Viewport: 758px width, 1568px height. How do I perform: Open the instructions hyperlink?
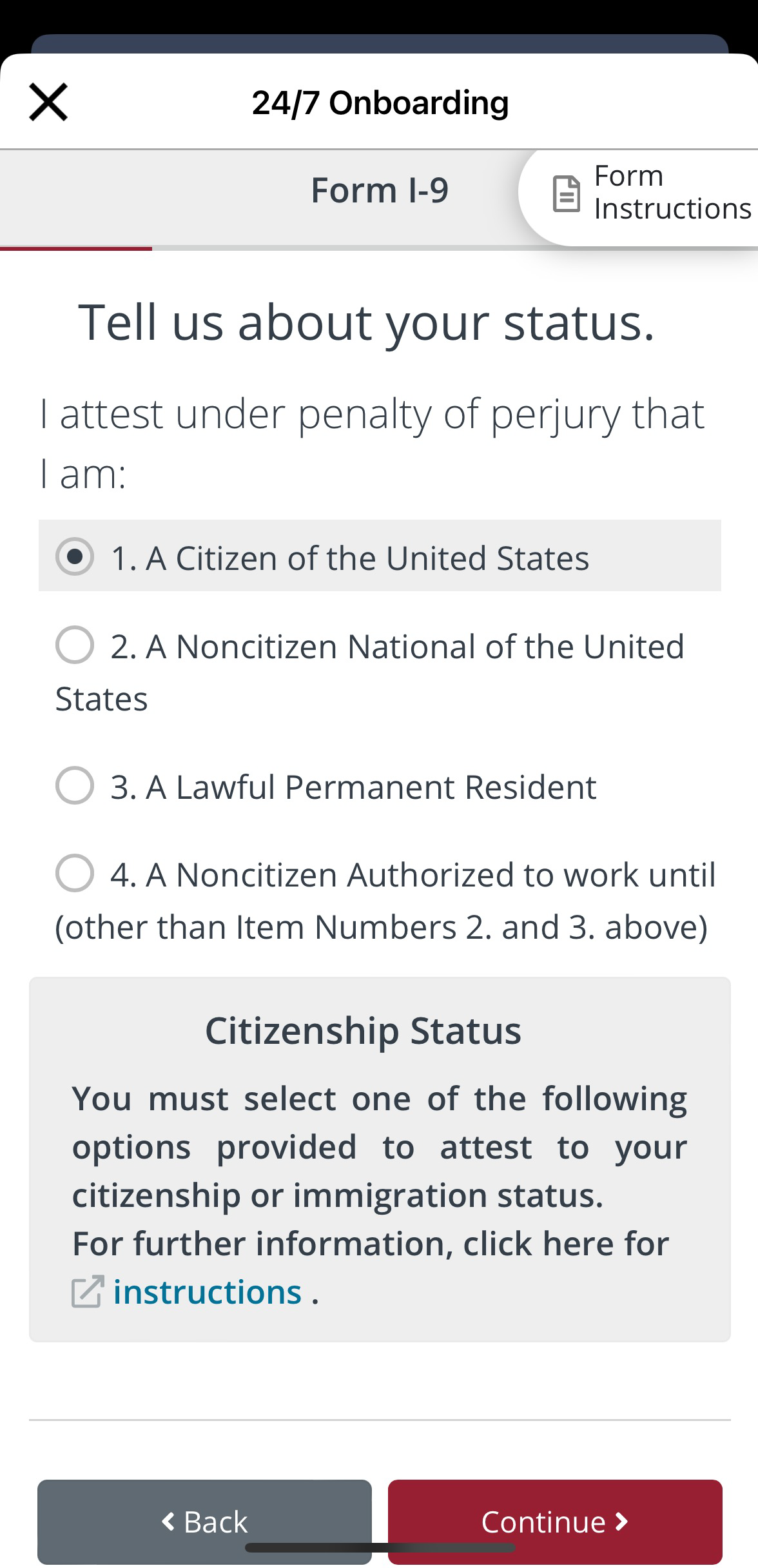tap(207, 1292)
